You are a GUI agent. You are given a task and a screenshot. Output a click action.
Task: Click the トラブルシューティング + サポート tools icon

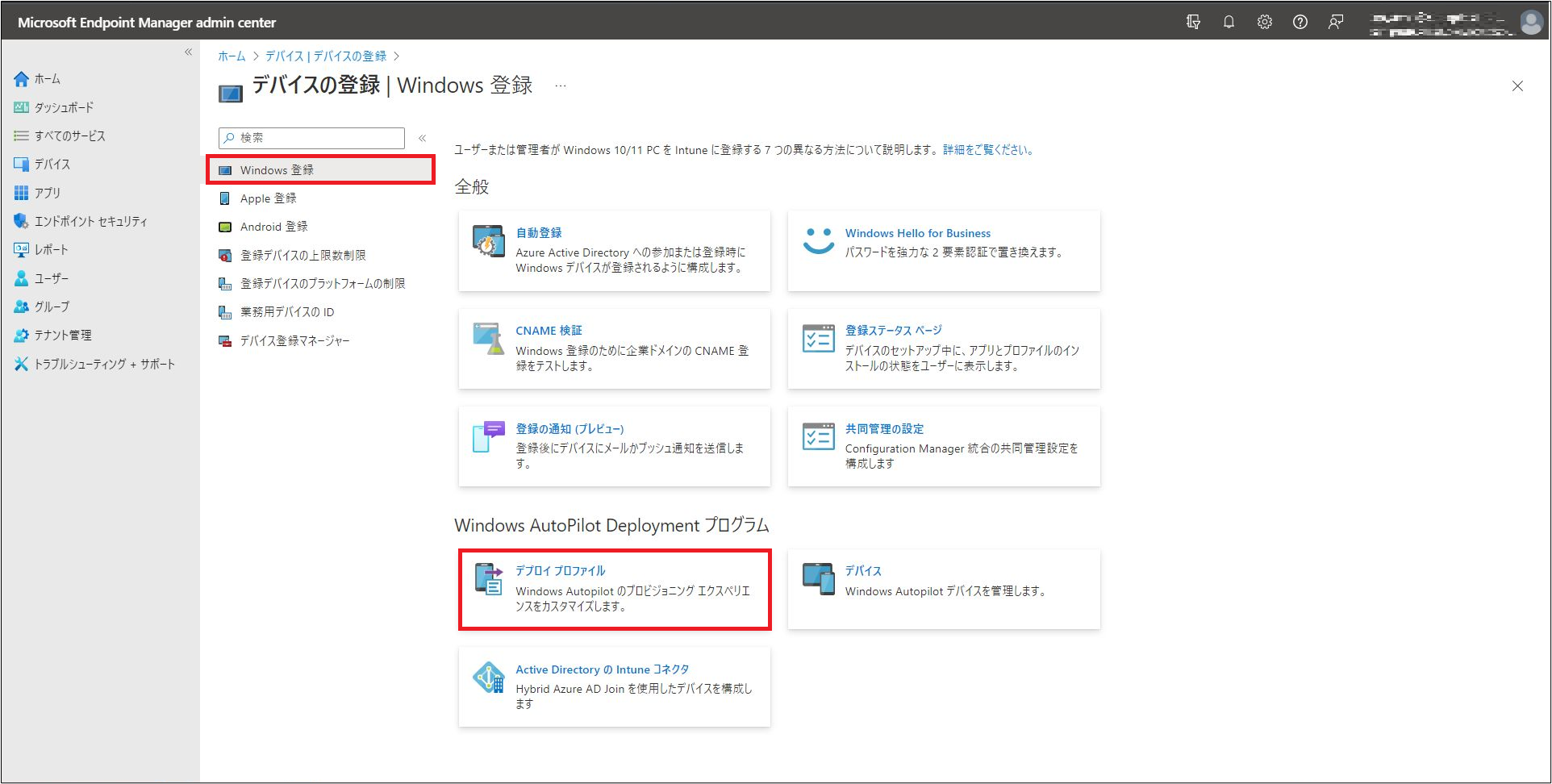(21, 364)
